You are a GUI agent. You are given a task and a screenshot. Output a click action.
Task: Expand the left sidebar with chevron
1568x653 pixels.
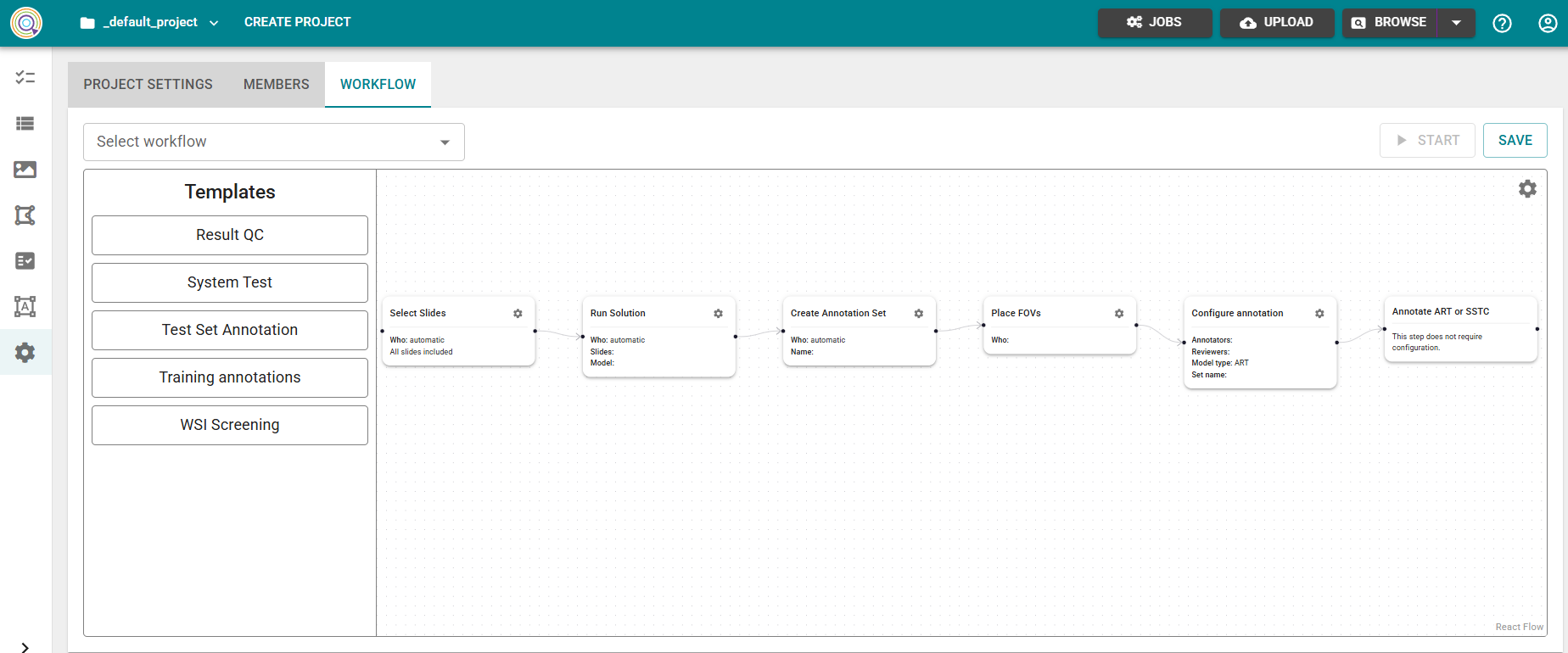25,647
